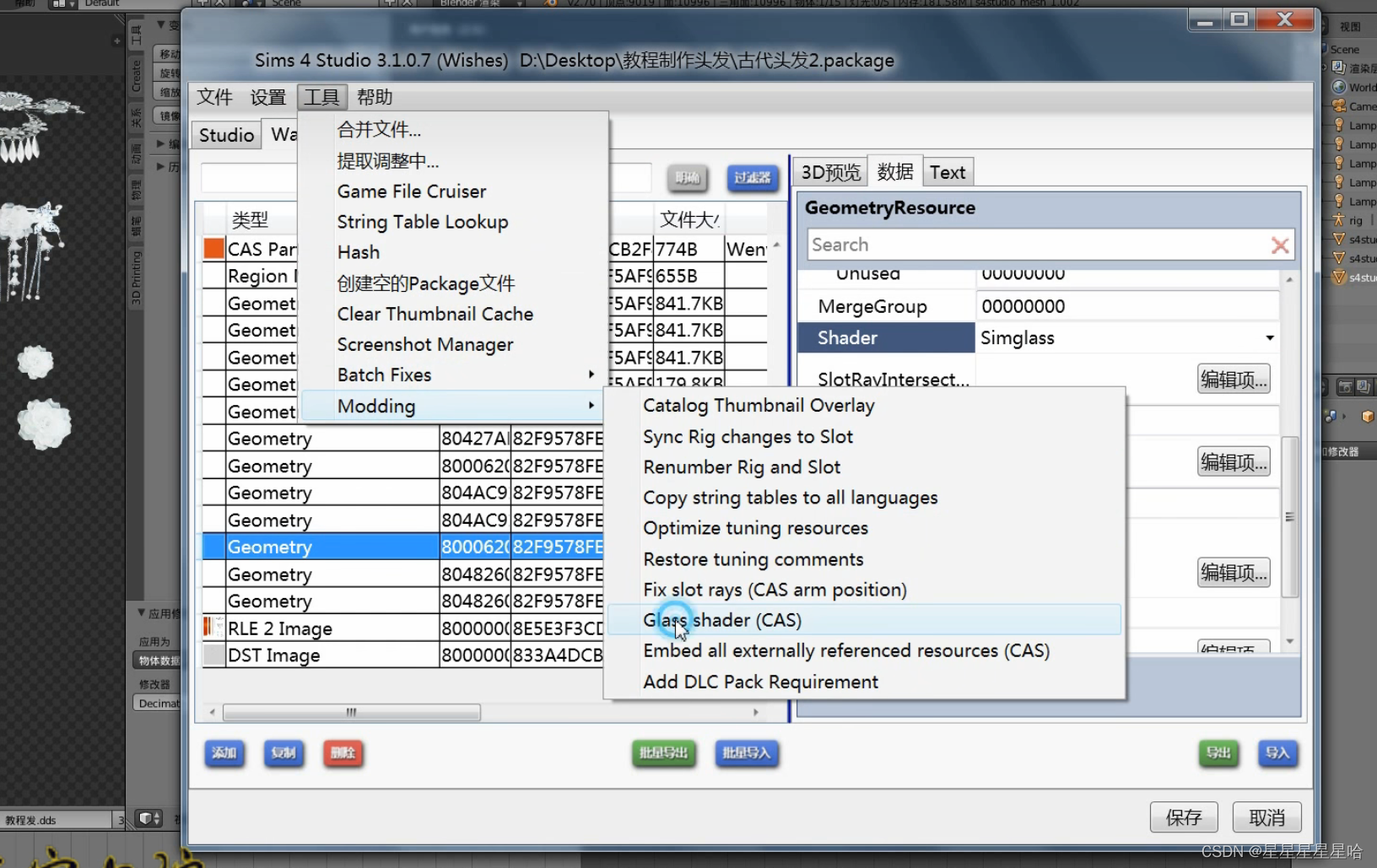Image resolution: width=1377 pixels, height=868 pixels.
Task: Open the Create tab in Blender toolshelf
Action: tap(136, 76)
